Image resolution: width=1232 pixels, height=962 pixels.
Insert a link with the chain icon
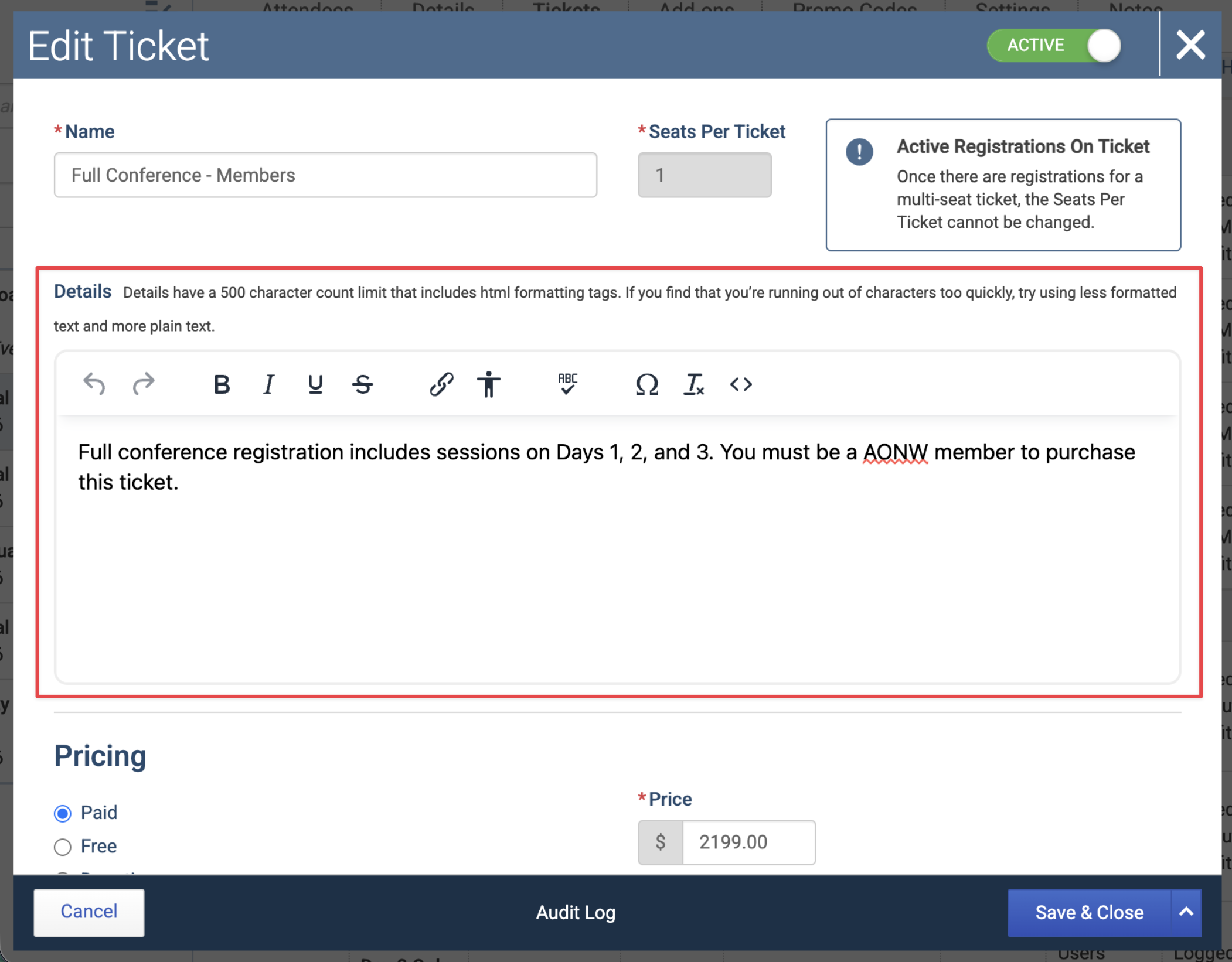coord(441,384)
